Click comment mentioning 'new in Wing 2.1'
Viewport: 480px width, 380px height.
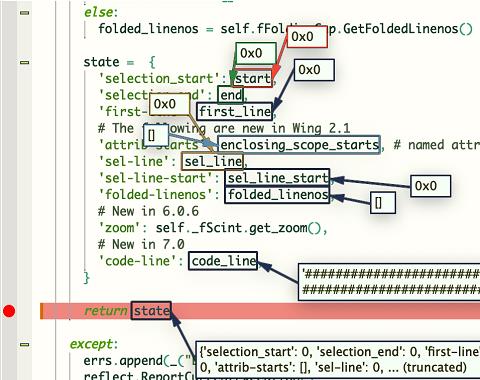224,128
